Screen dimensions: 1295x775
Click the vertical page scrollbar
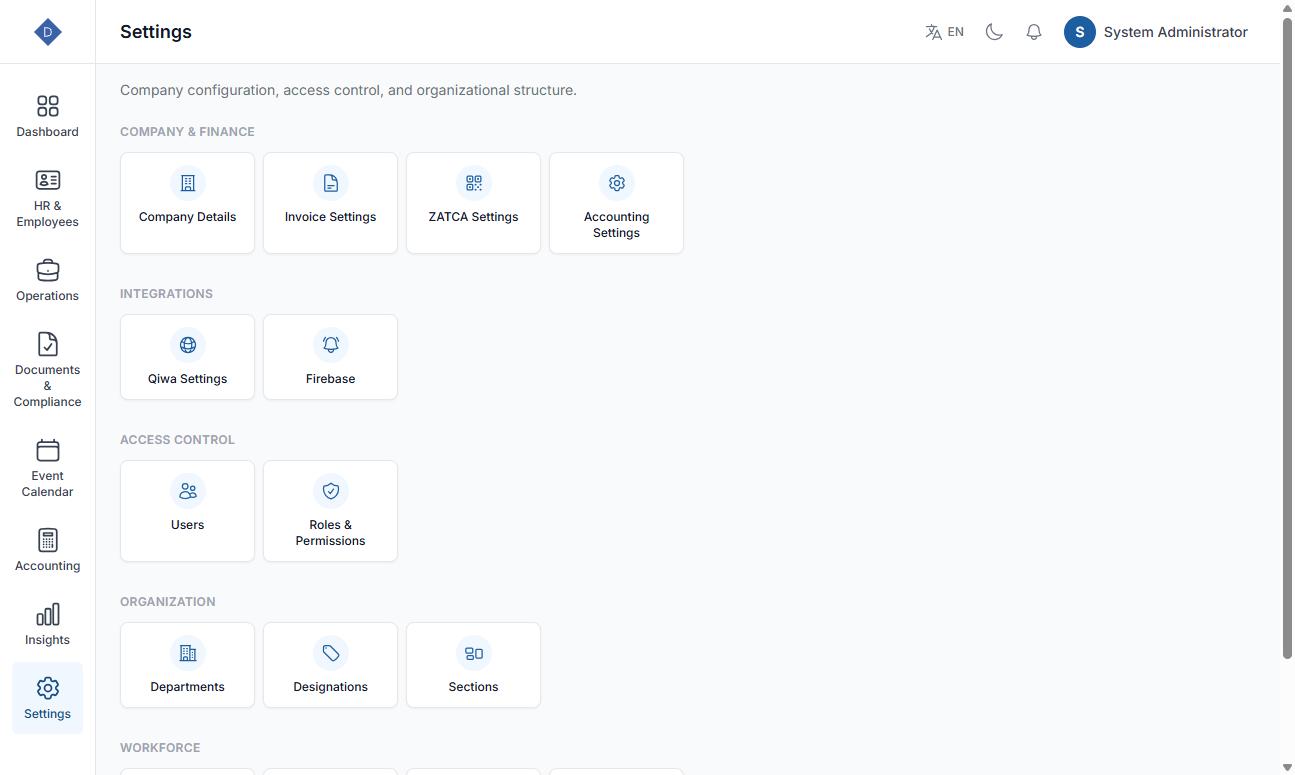1287,337
